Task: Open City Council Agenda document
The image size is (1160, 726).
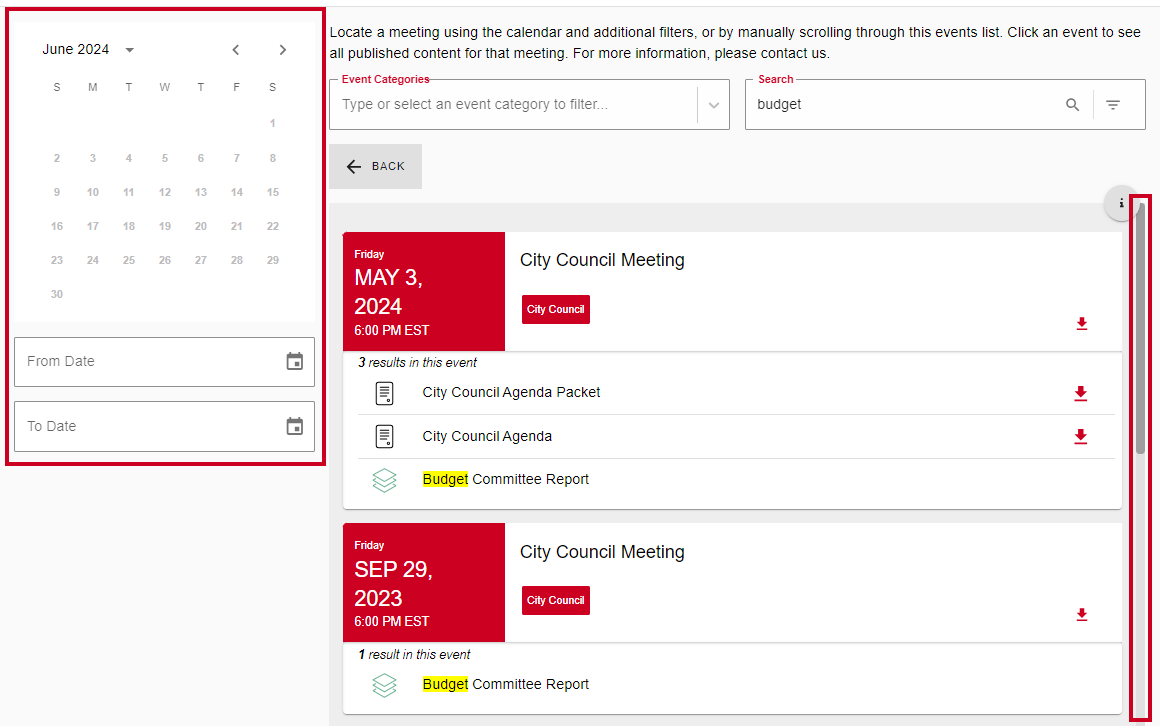Action: 487,437
